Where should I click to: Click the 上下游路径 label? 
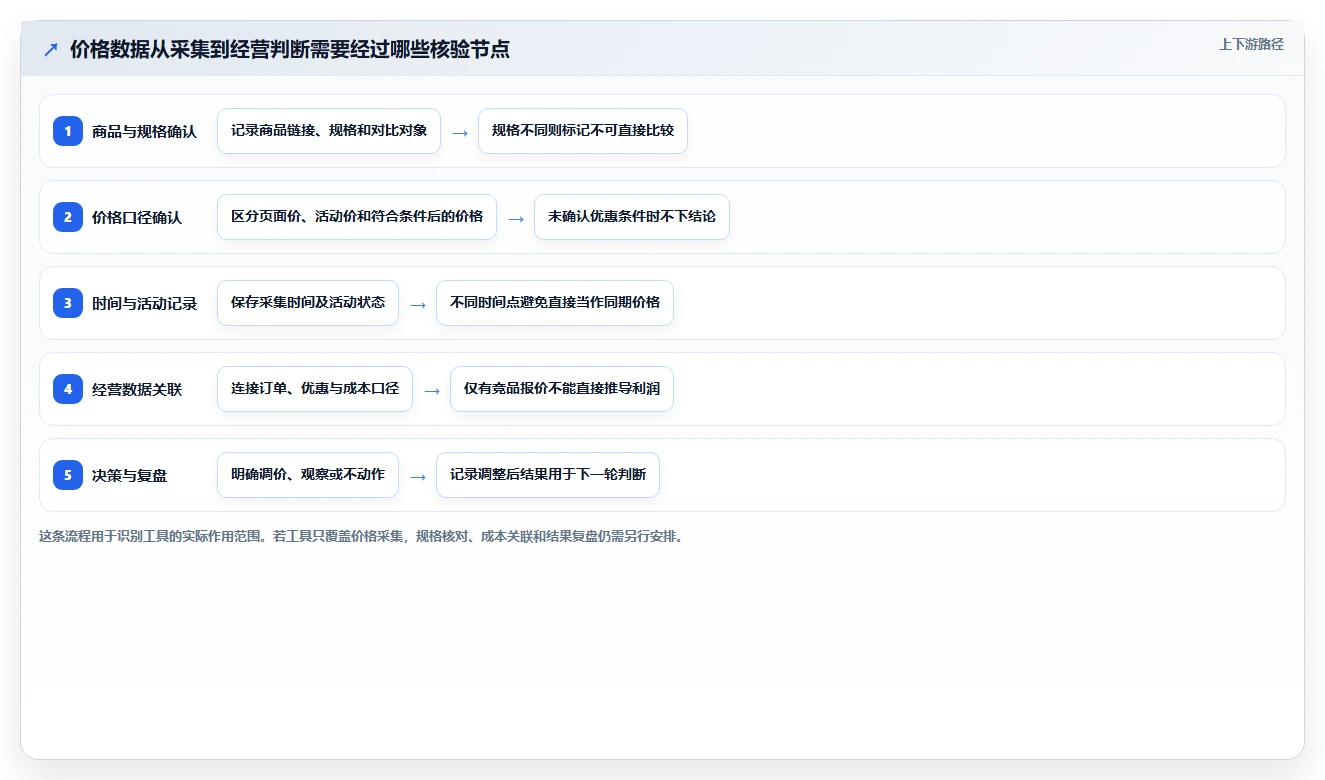click(x=1251, y=44)
